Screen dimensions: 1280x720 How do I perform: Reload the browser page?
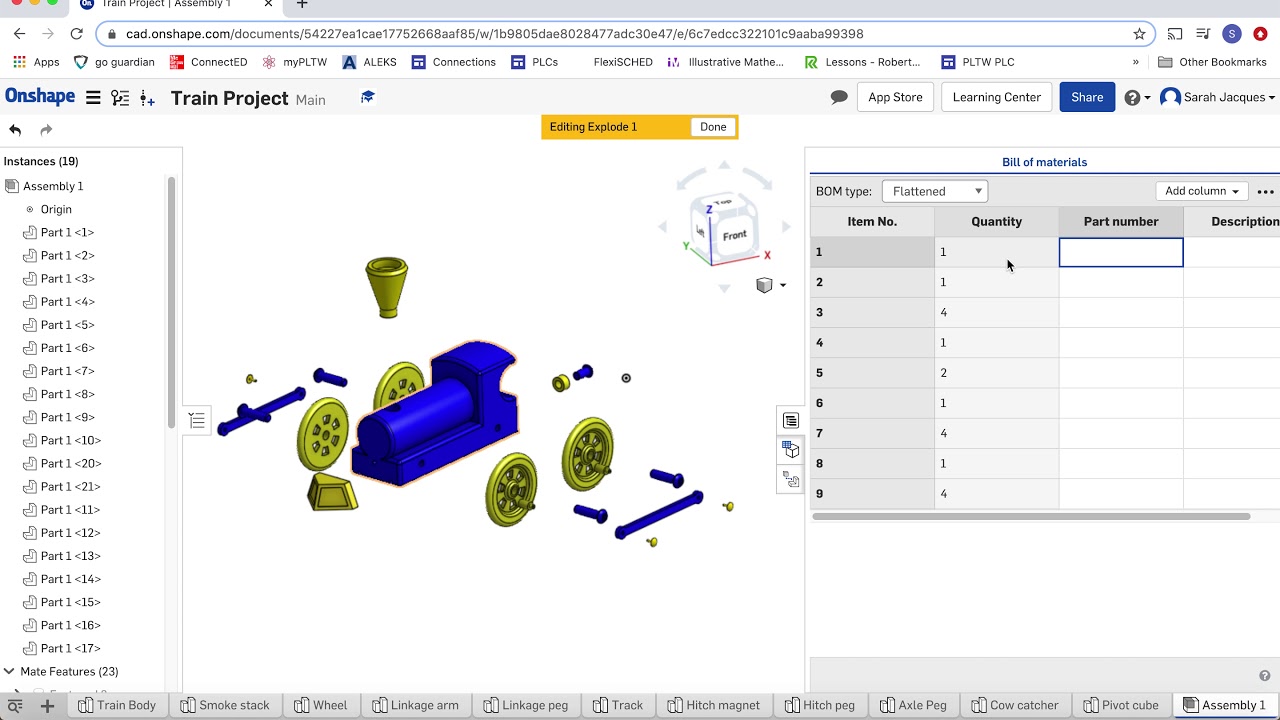[76, 34]
